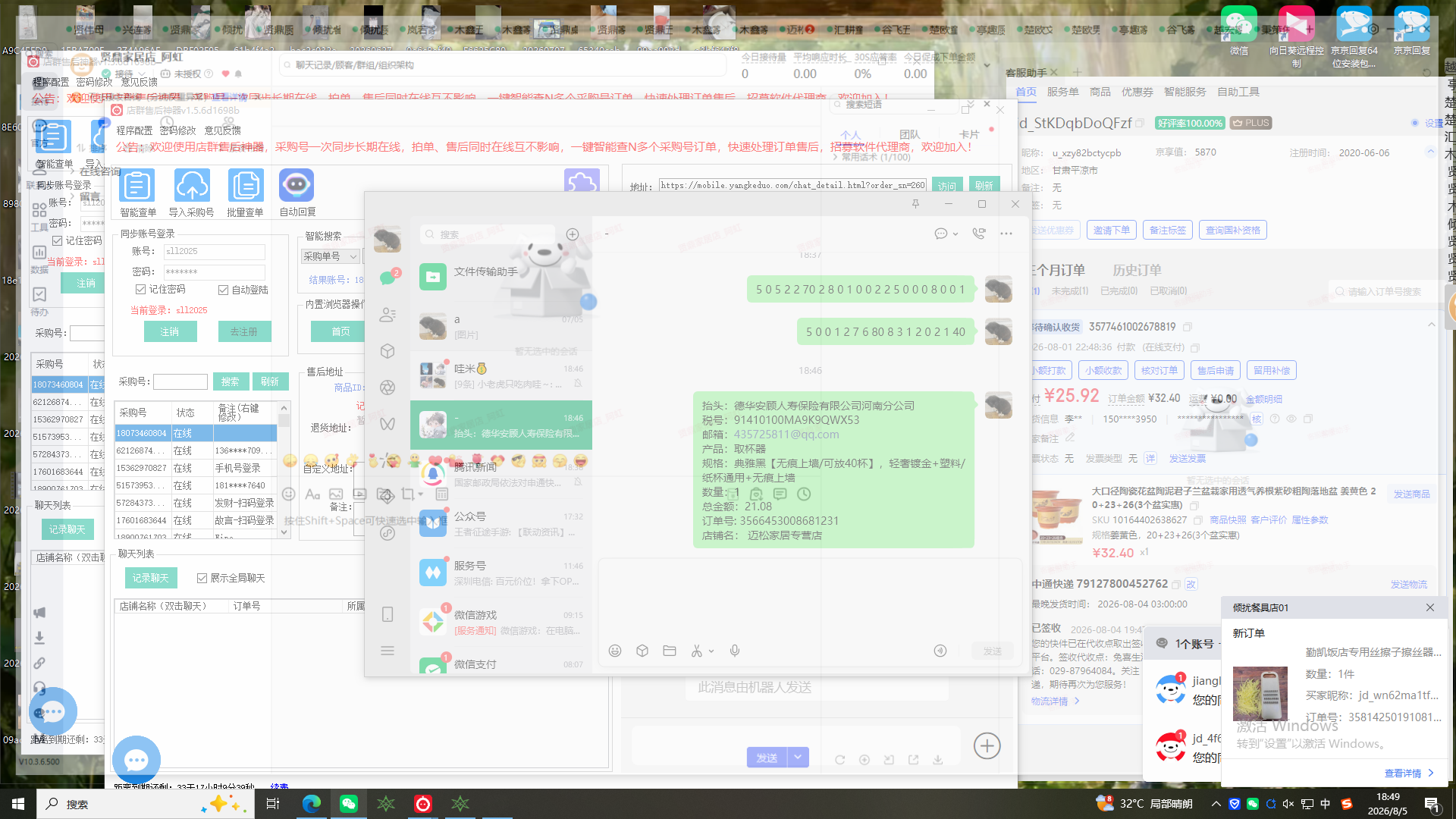Screen dimensions: 1456x819
Task: Expand the arrow next to the scissors tool
Action: (x=711, y=651)
